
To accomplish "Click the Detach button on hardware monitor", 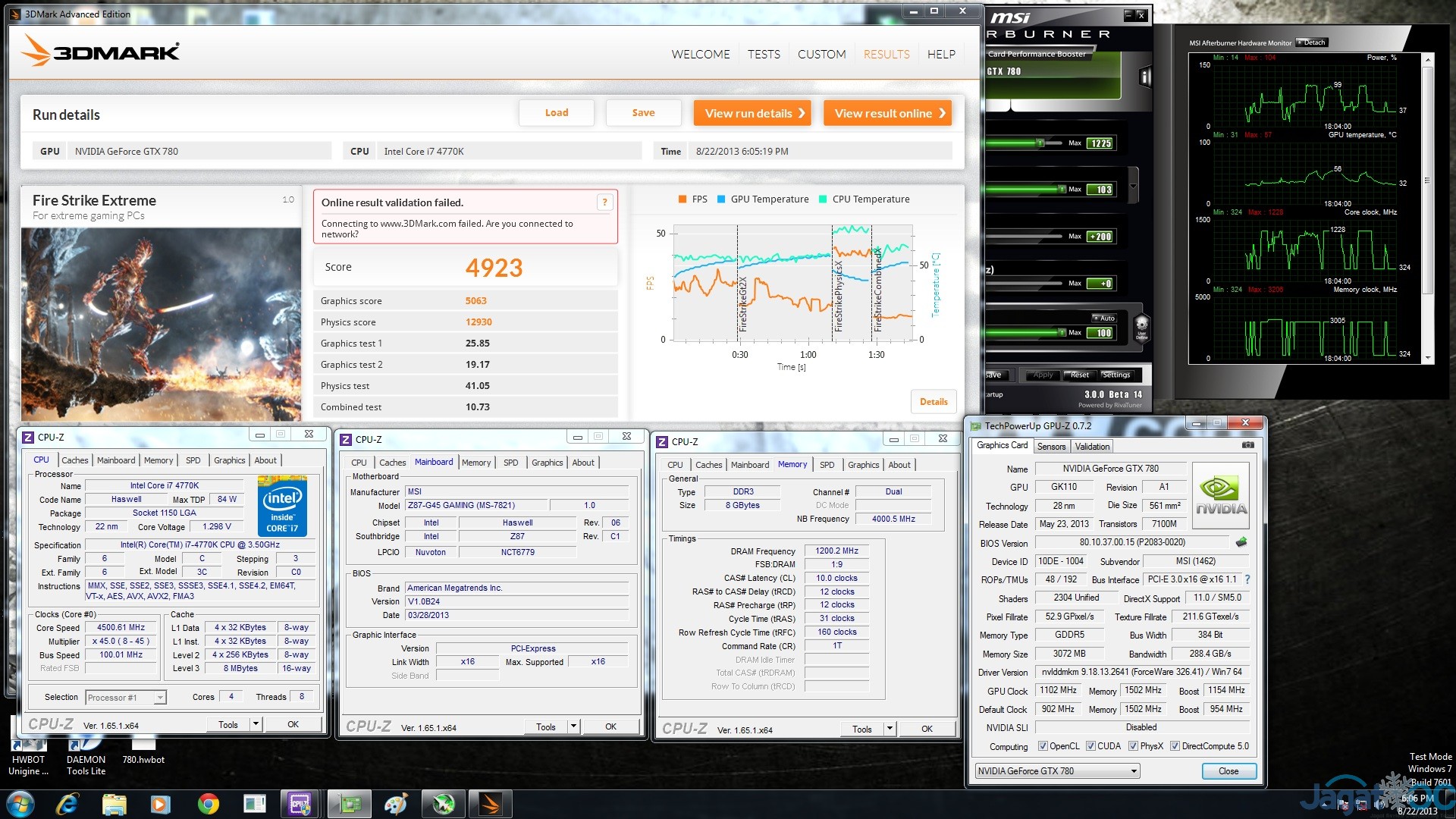I will pos(1311,42).
